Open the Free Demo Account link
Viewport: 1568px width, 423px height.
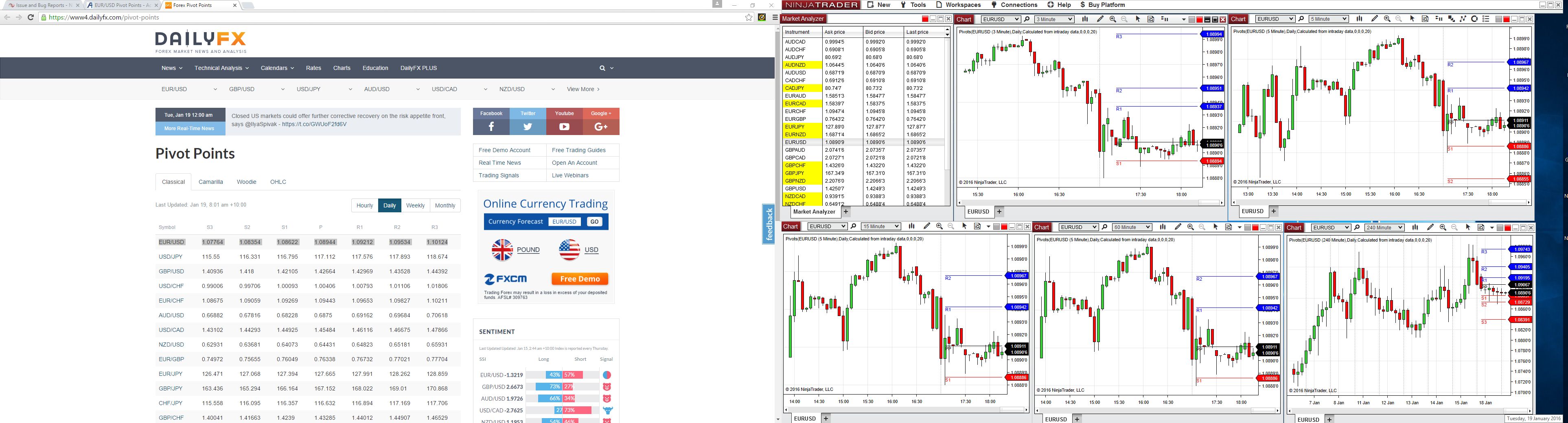[505, 150]
